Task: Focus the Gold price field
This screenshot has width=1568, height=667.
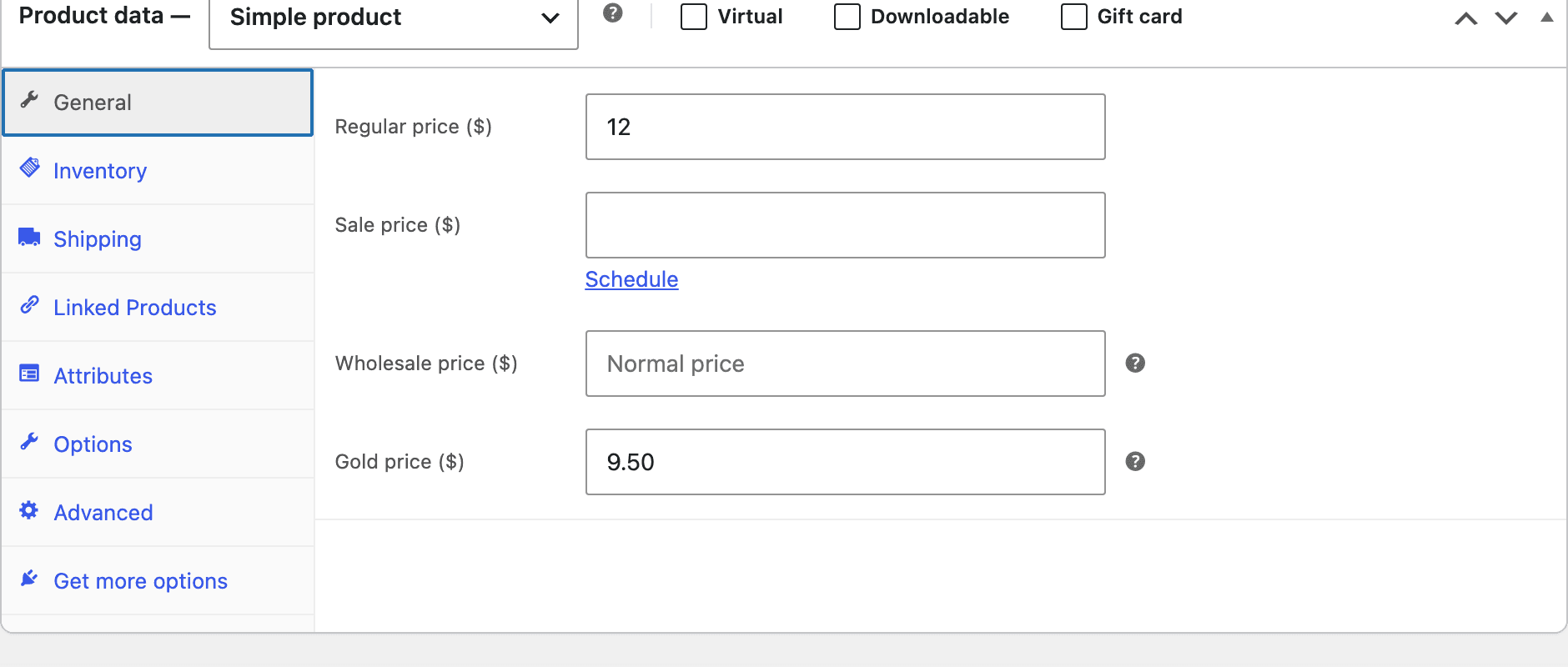Action: [846, 462]
